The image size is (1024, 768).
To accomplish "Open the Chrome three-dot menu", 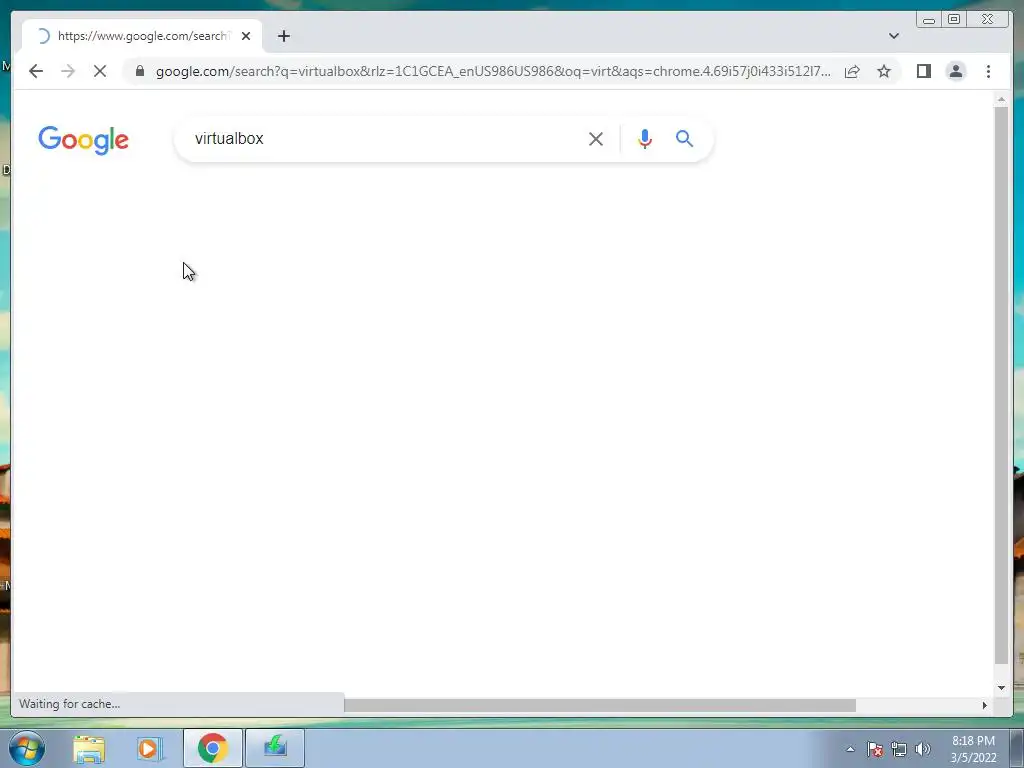I will click(x=988, y=71).
